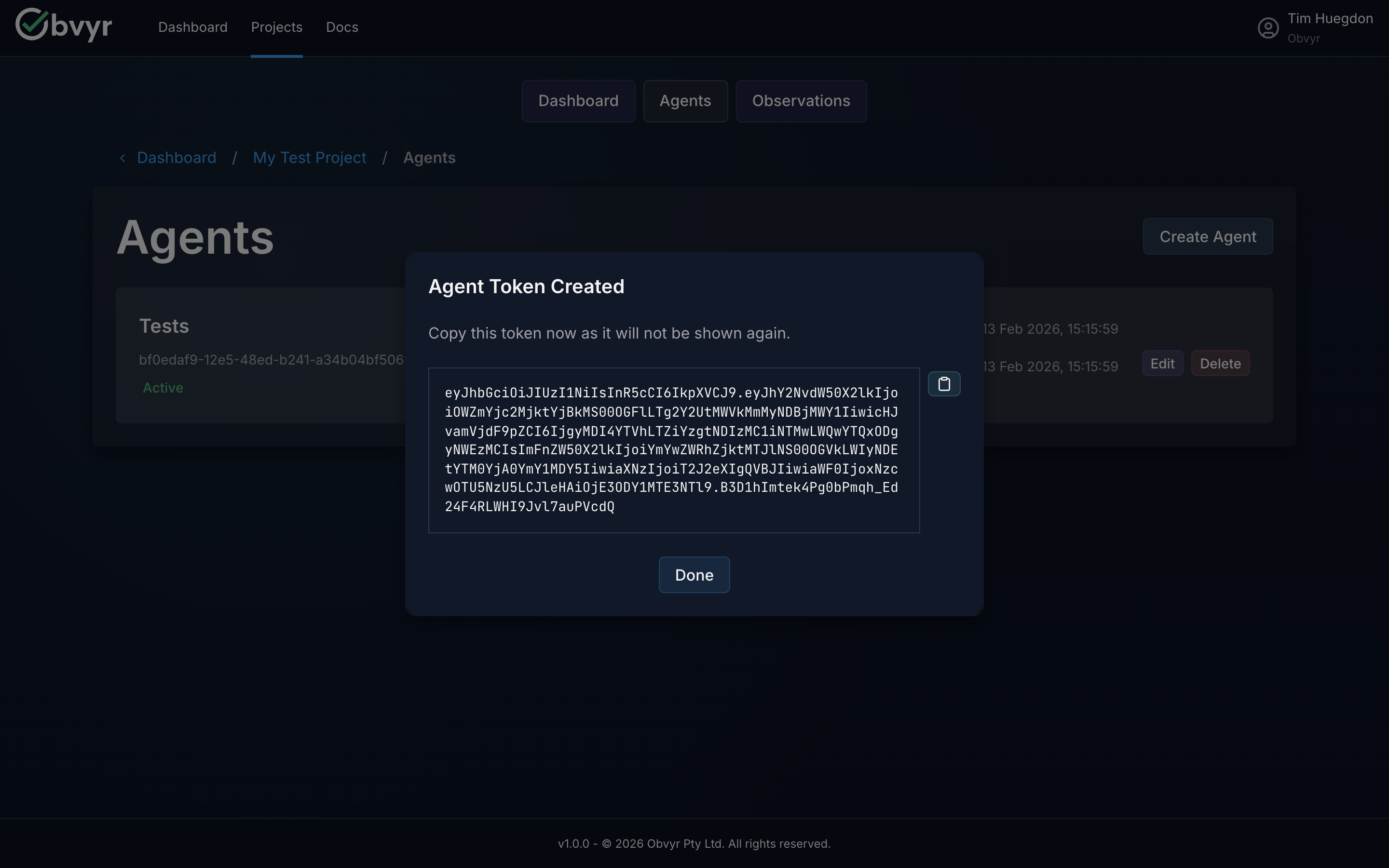Screen dimensions: 1389x868
Task: Click the Active status label on Tests agent
Action: (163, 388)
